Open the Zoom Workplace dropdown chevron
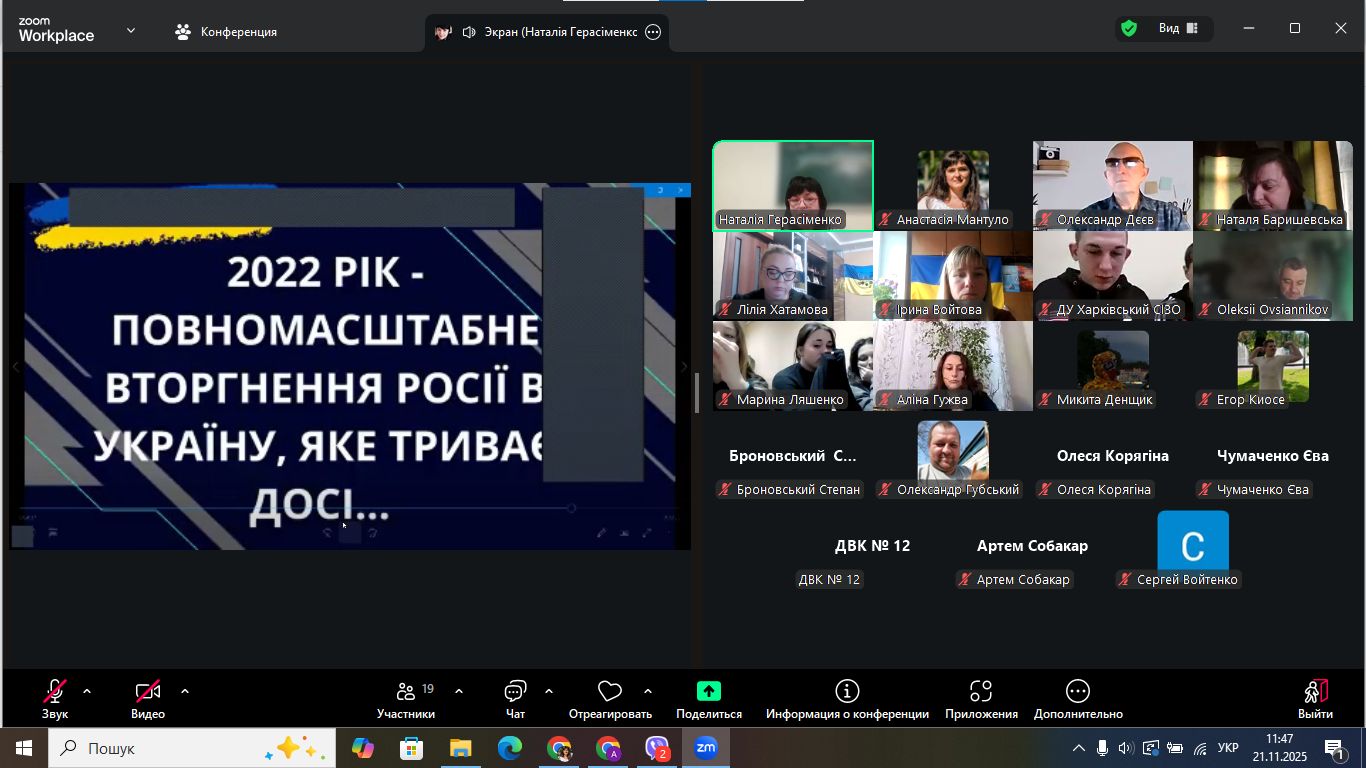The height and width of the screenshot is (768, 1366). click(131, 31)
